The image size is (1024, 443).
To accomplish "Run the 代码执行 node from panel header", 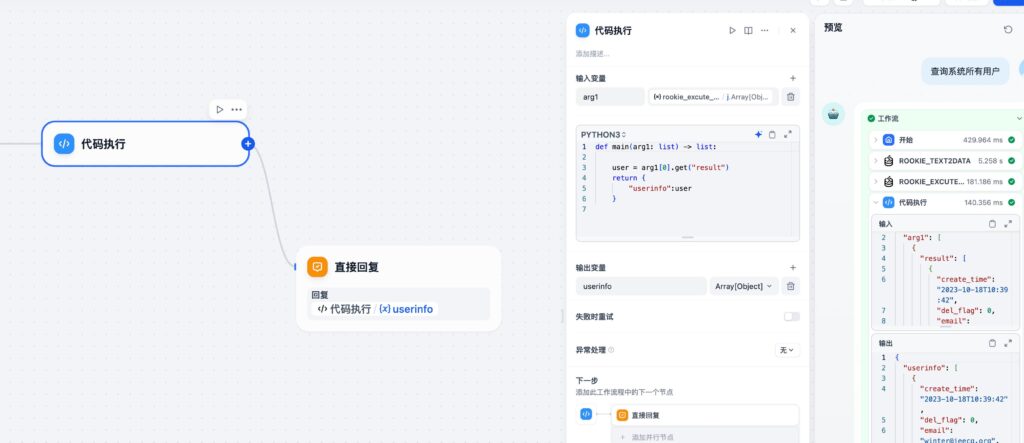I will [x=732, y=31].
